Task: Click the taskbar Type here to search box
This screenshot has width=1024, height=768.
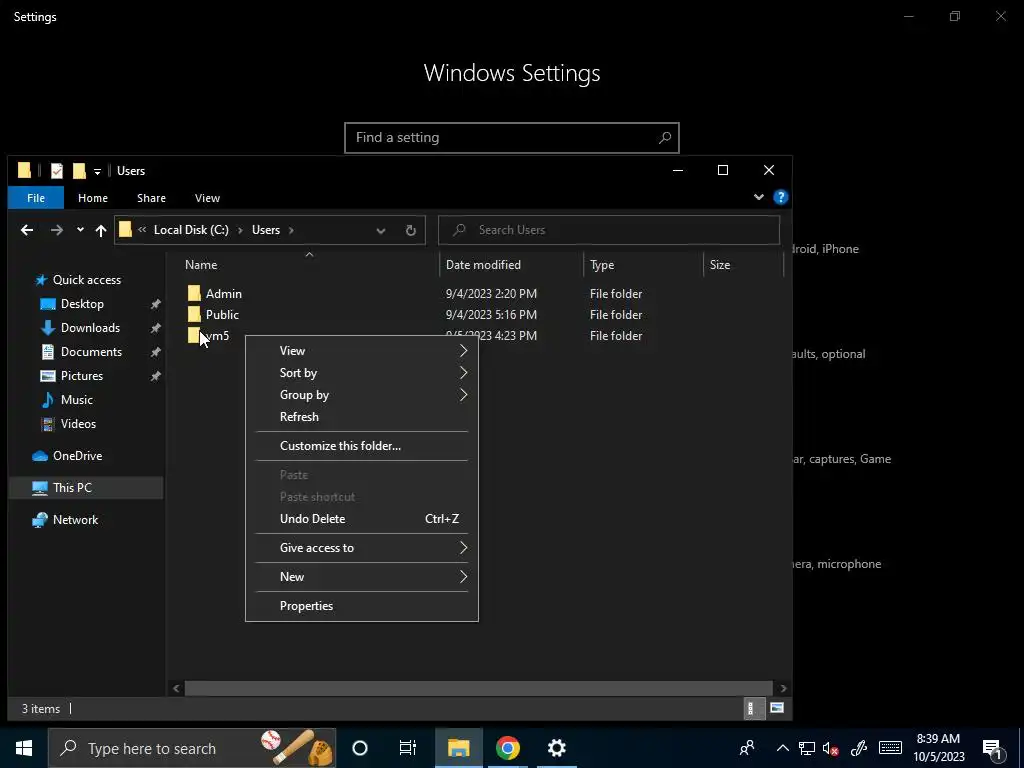Action: [x=192, y=748]
